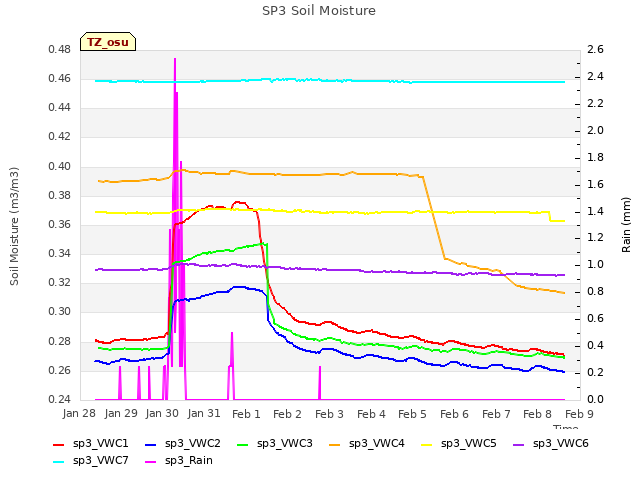This screenshot has width=640, height=480.
Task: Click the 0.40 soil moisture tick label
Action: pyautogui.click(x=60, y=167)
